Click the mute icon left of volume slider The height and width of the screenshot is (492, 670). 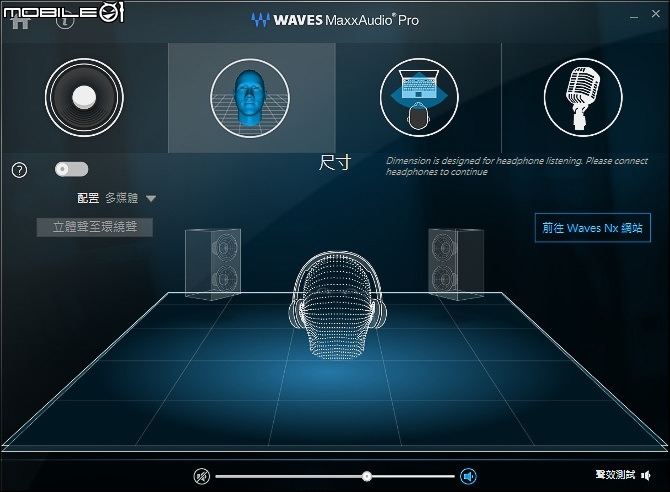[202, 476]
